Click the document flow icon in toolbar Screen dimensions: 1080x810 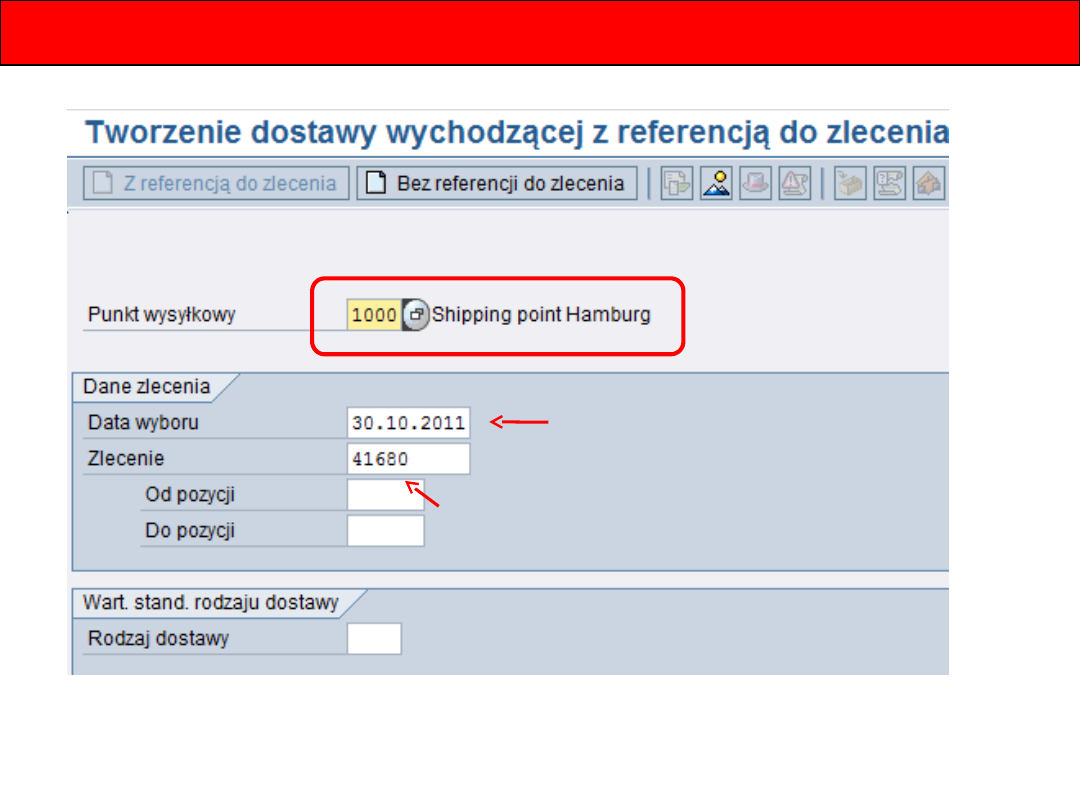point(677,184)
